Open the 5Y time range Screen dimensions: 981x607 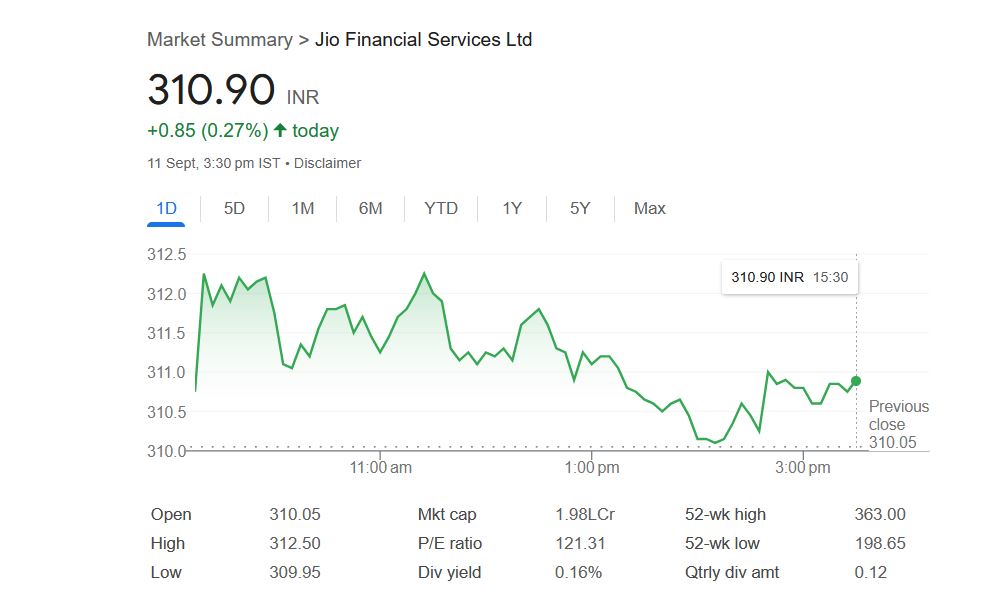point(580,208)
